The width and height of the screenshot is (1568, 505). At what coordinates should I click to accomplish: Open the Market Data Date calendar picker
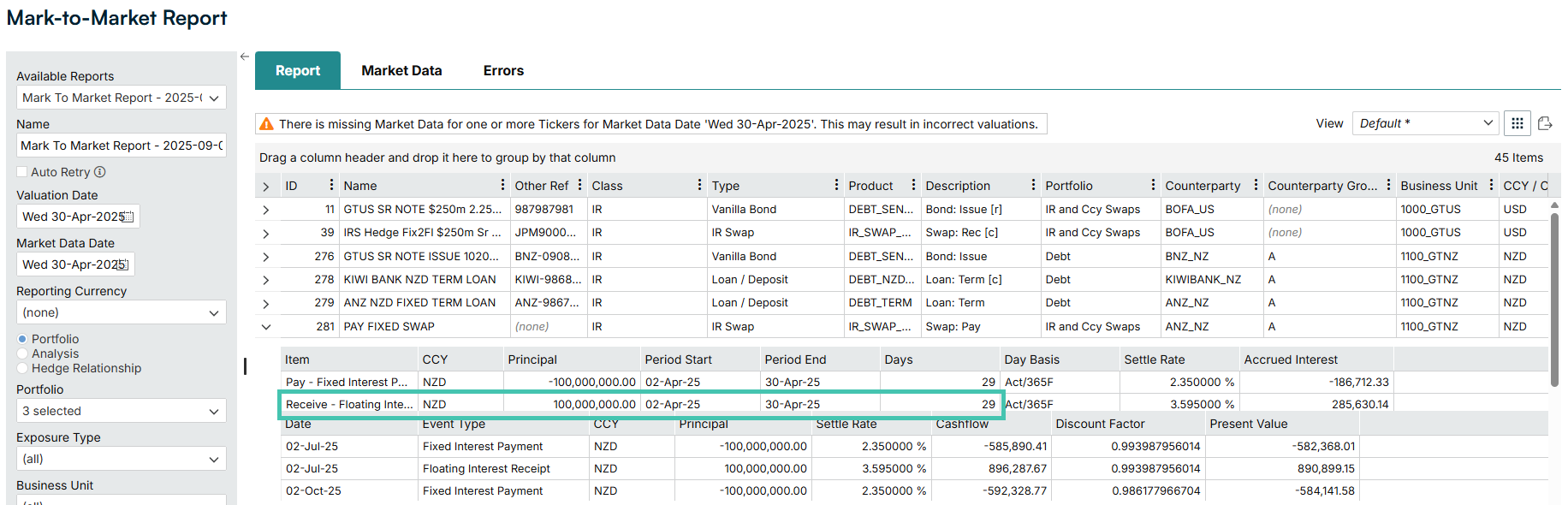pyautogui.click(x=123, y=264)
